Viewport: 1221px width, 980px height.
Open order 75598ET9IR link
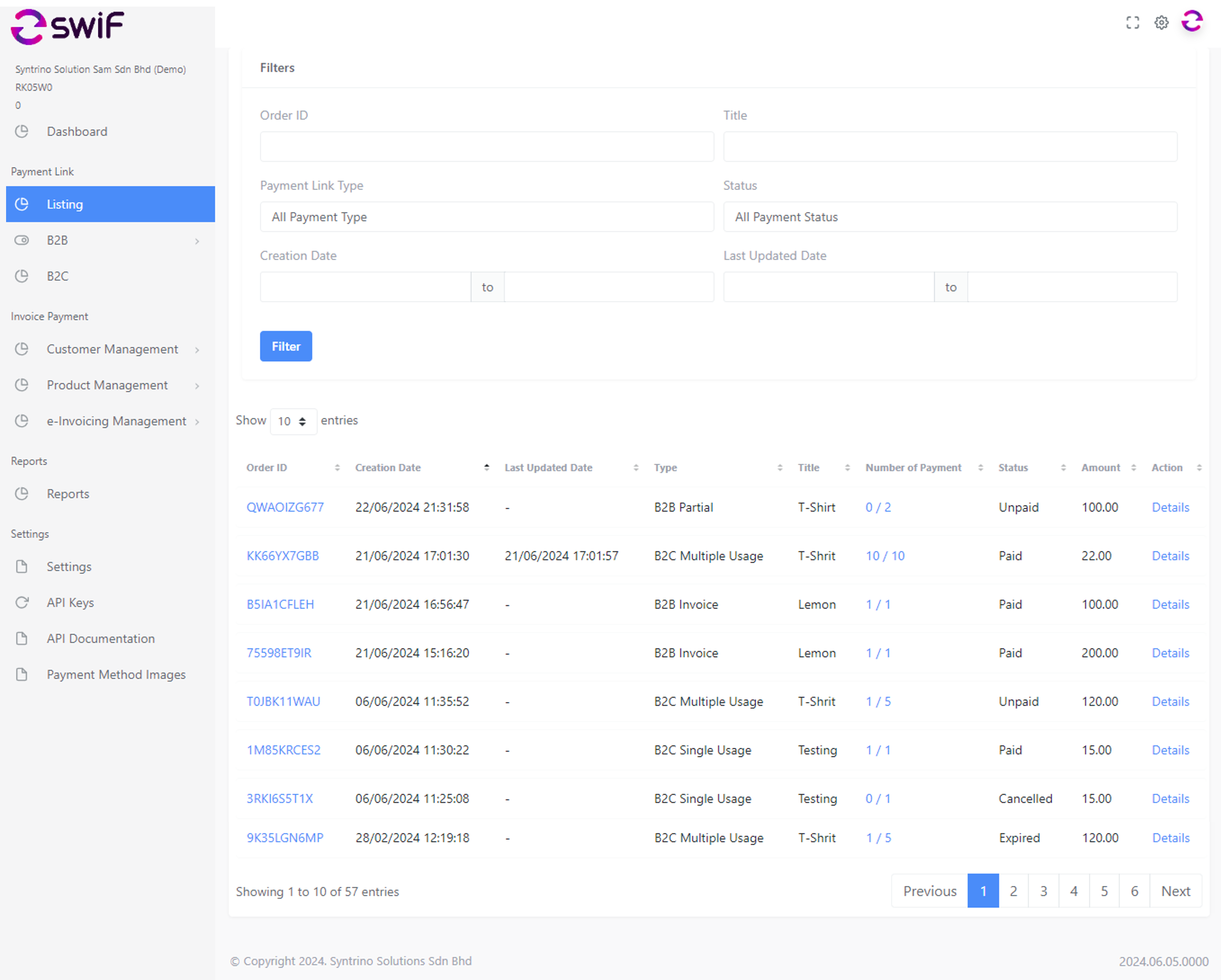click(279, 653)
